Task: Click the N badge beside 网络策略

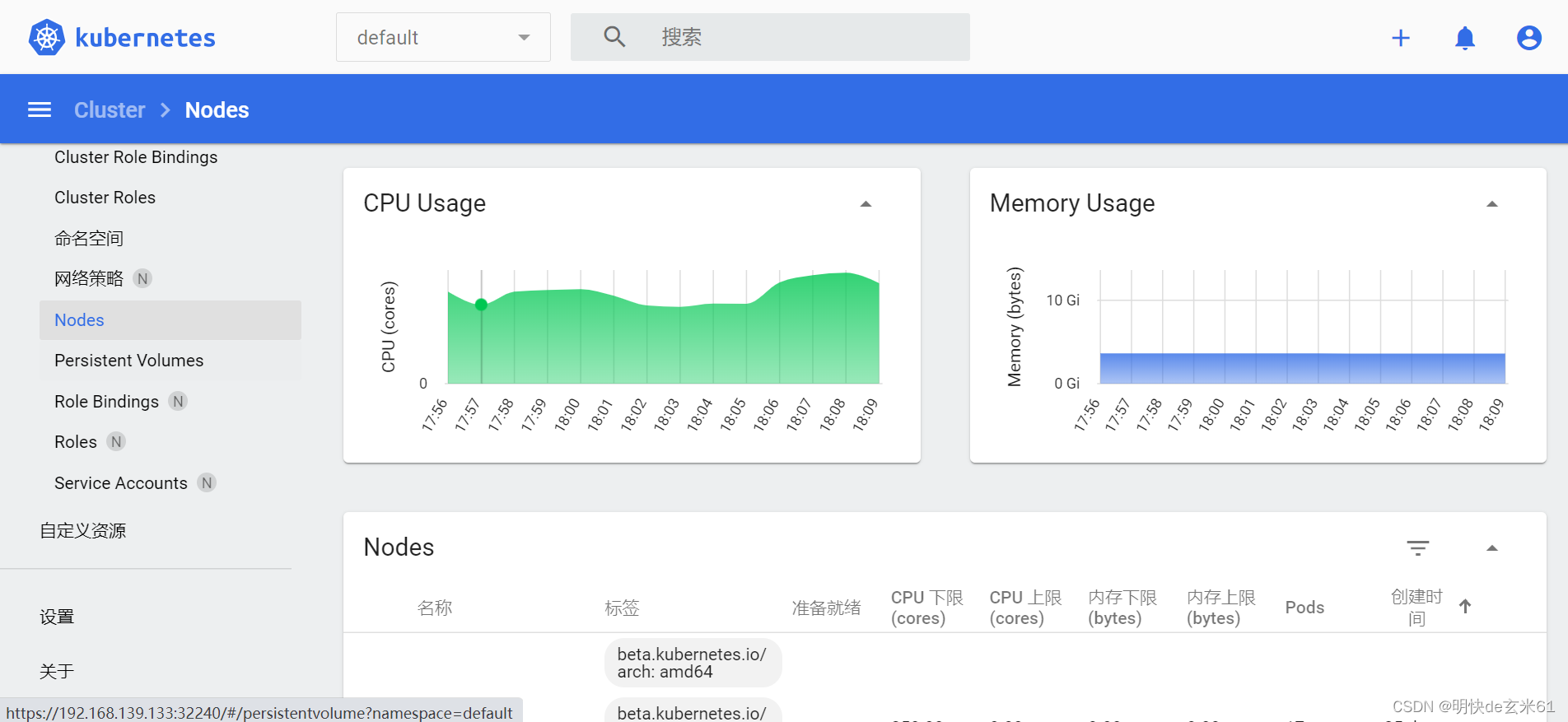Action: coord(142,279)
